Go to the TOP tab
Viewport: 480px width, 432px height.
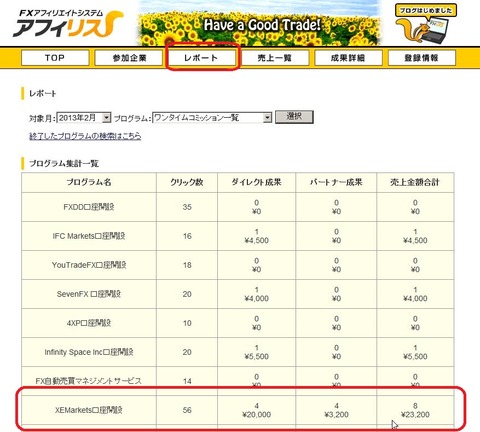pyautogui.click(x=55, y=58)
